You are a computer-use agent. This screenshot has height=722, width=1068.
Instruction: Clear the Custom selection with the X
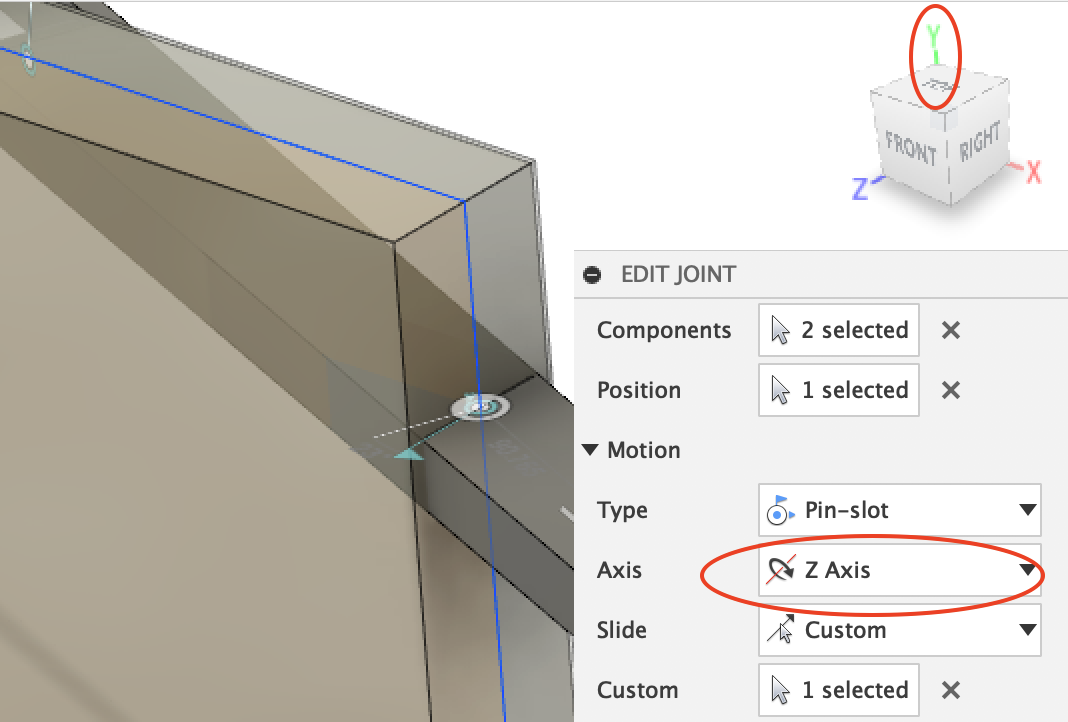[x=949, y=690]
